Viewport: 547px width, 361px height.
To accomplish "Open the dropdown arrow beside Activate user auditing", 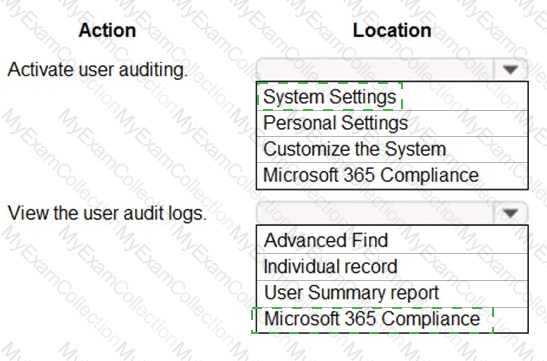I will [510, 69].
